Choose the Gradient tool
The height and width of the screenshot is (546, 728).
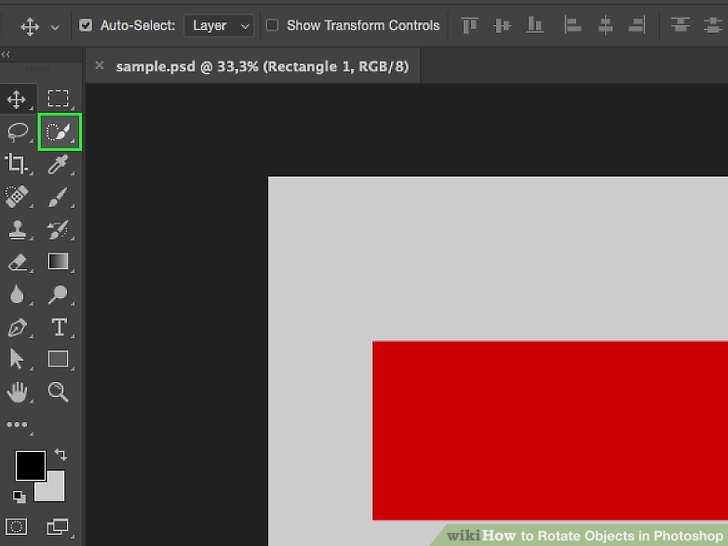coord(58,261)
